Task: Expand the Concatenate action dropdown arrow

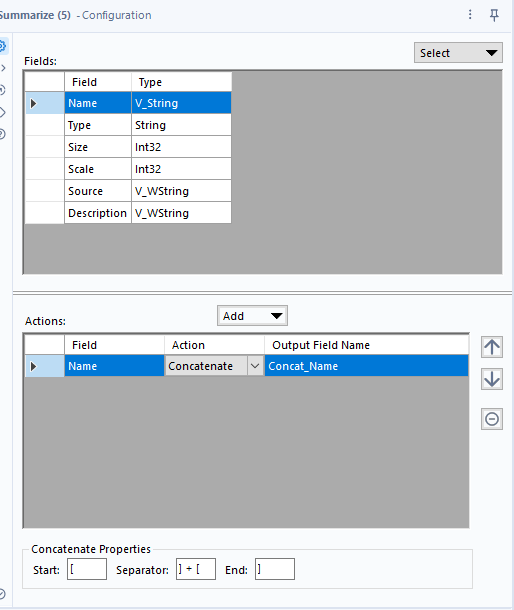Action: [x=255, y=366]
